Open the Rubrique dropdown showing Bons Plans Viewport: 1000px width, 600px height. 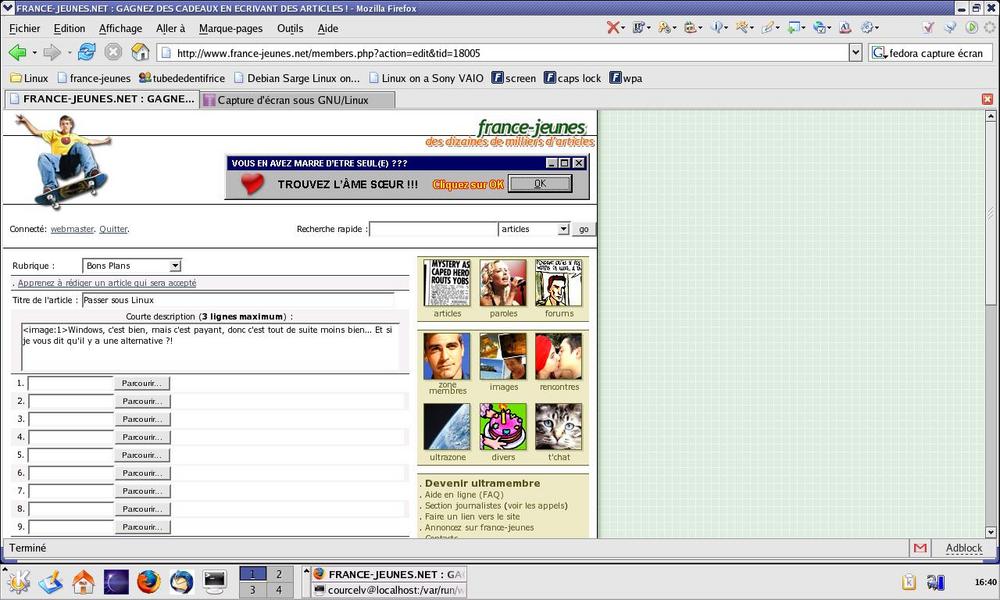(132, 265)
